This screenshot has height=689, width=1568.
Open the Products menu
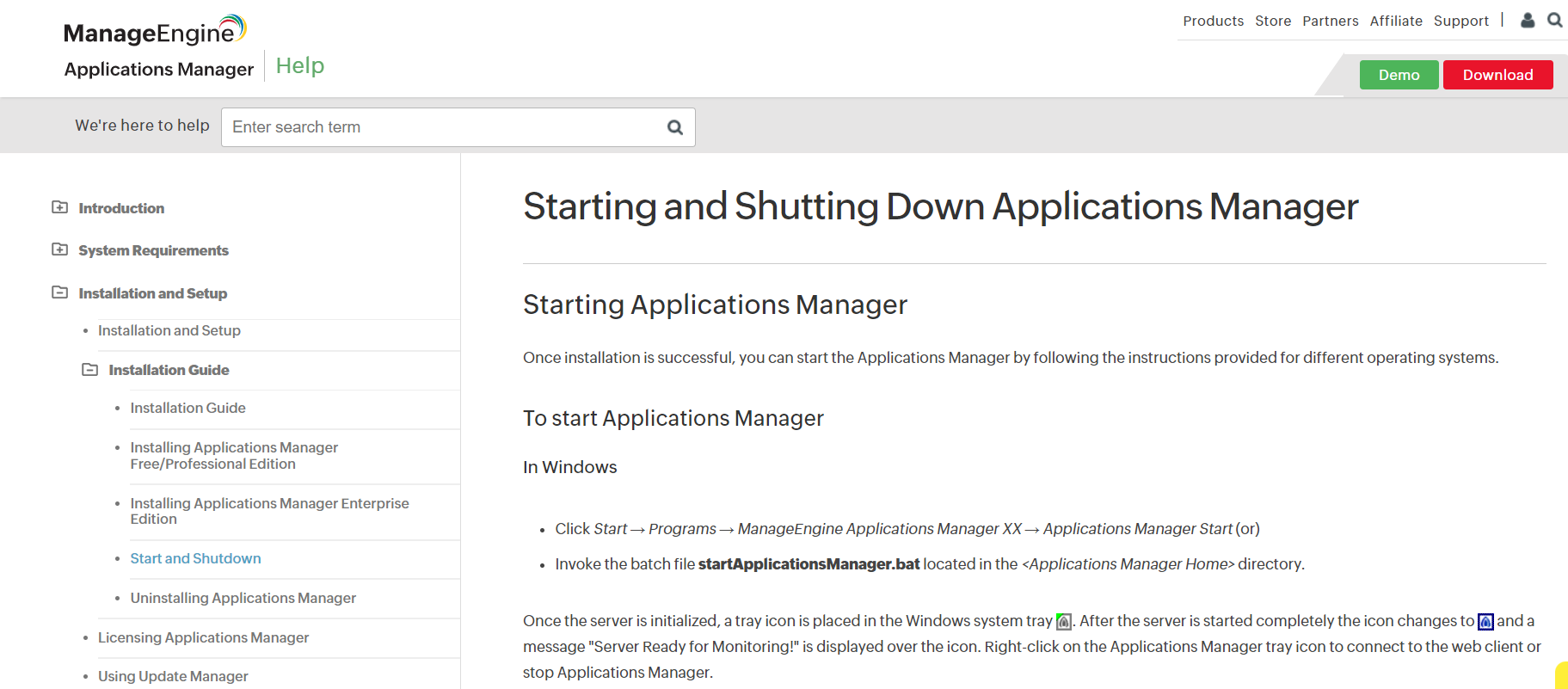pos(1213,21)
